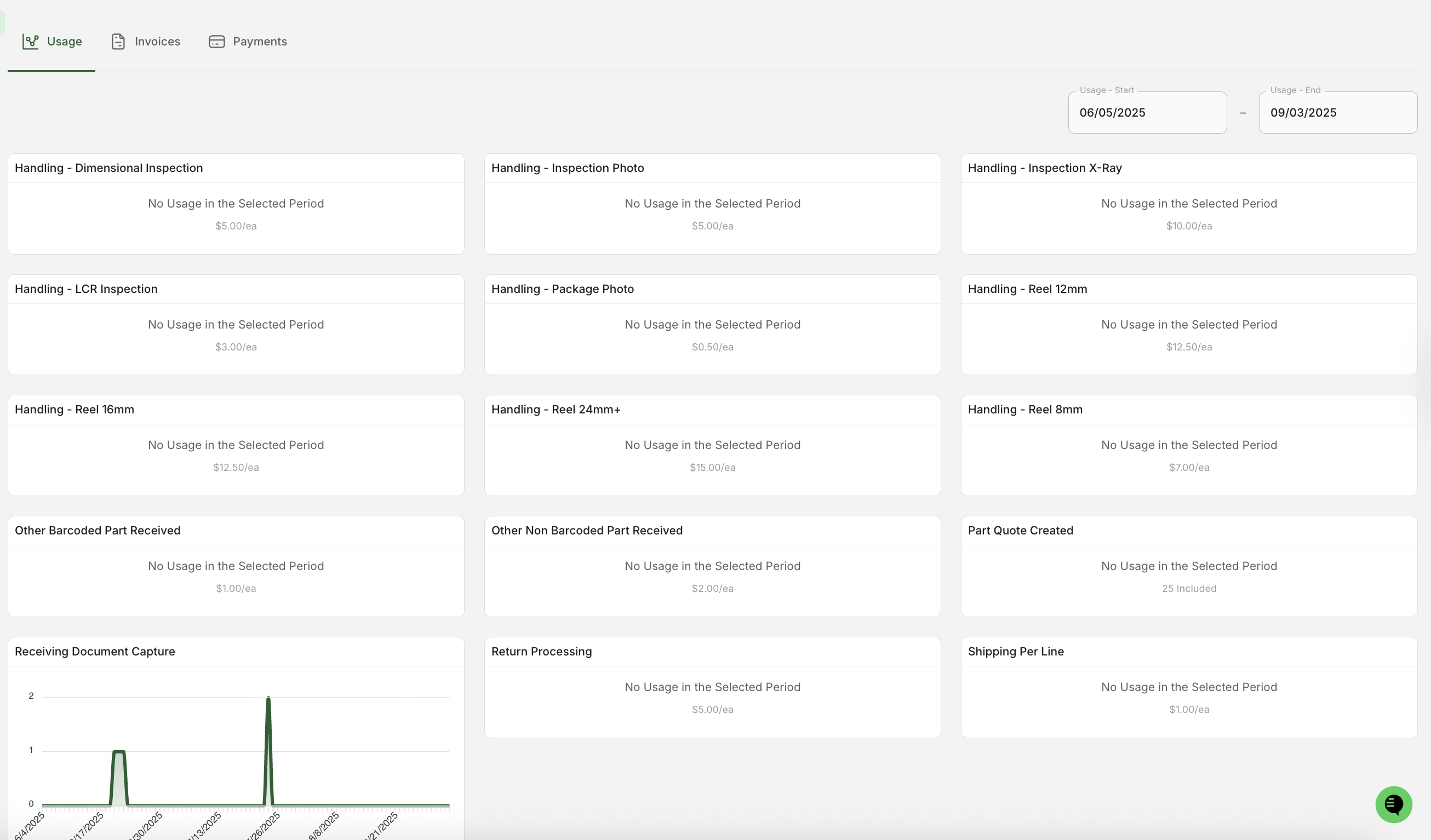Select the Handling - Inspection X-Ray card title
Screen dimensions: 1431x840
click(x=1045, y=168)
